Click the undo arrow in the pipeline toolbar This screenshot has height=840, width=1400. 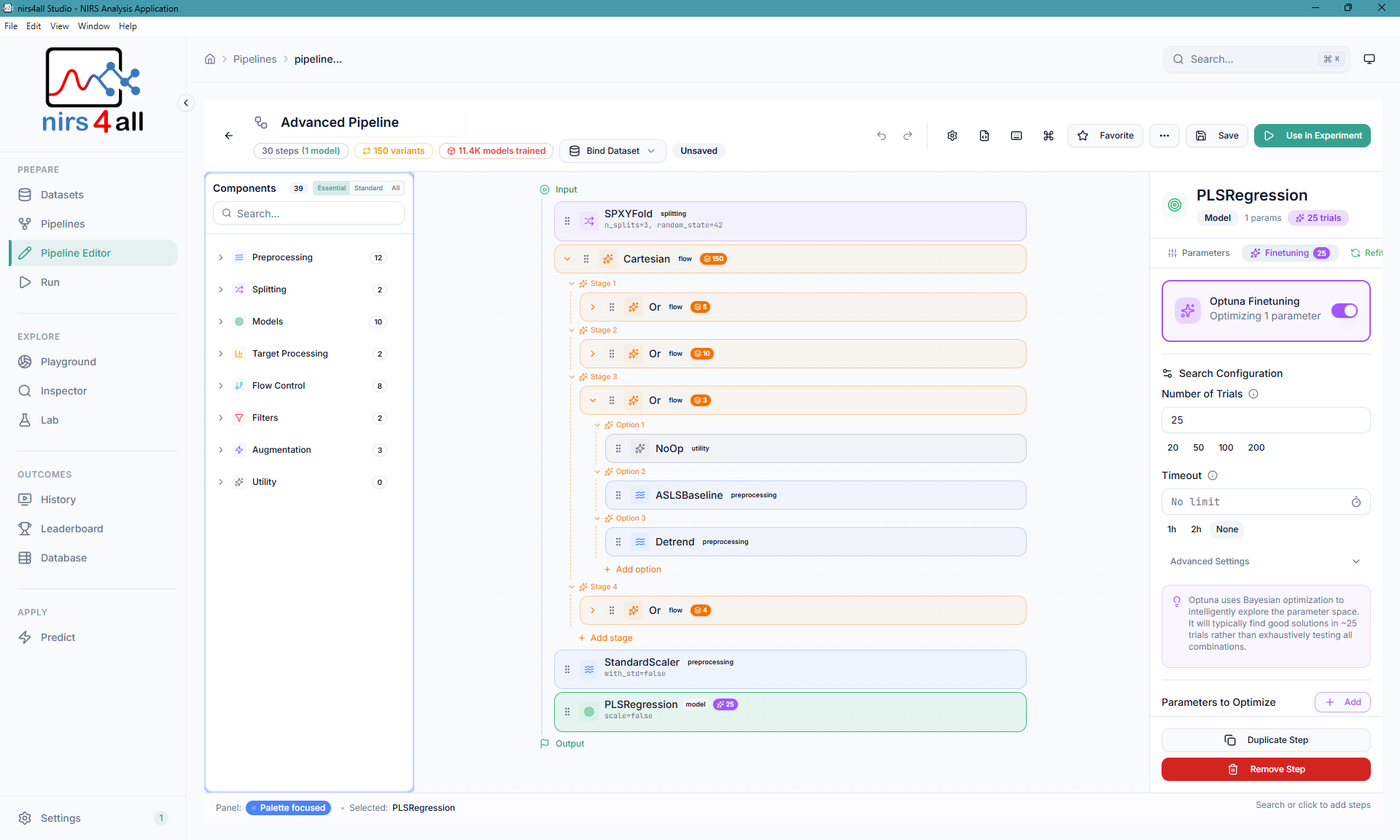(x=882, y=136)
